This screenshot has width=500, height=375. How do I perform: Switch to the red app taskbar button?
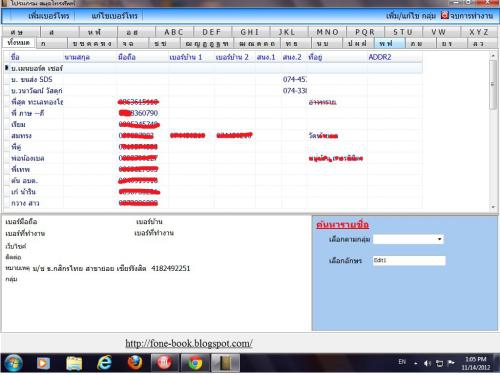pos(164,363)
